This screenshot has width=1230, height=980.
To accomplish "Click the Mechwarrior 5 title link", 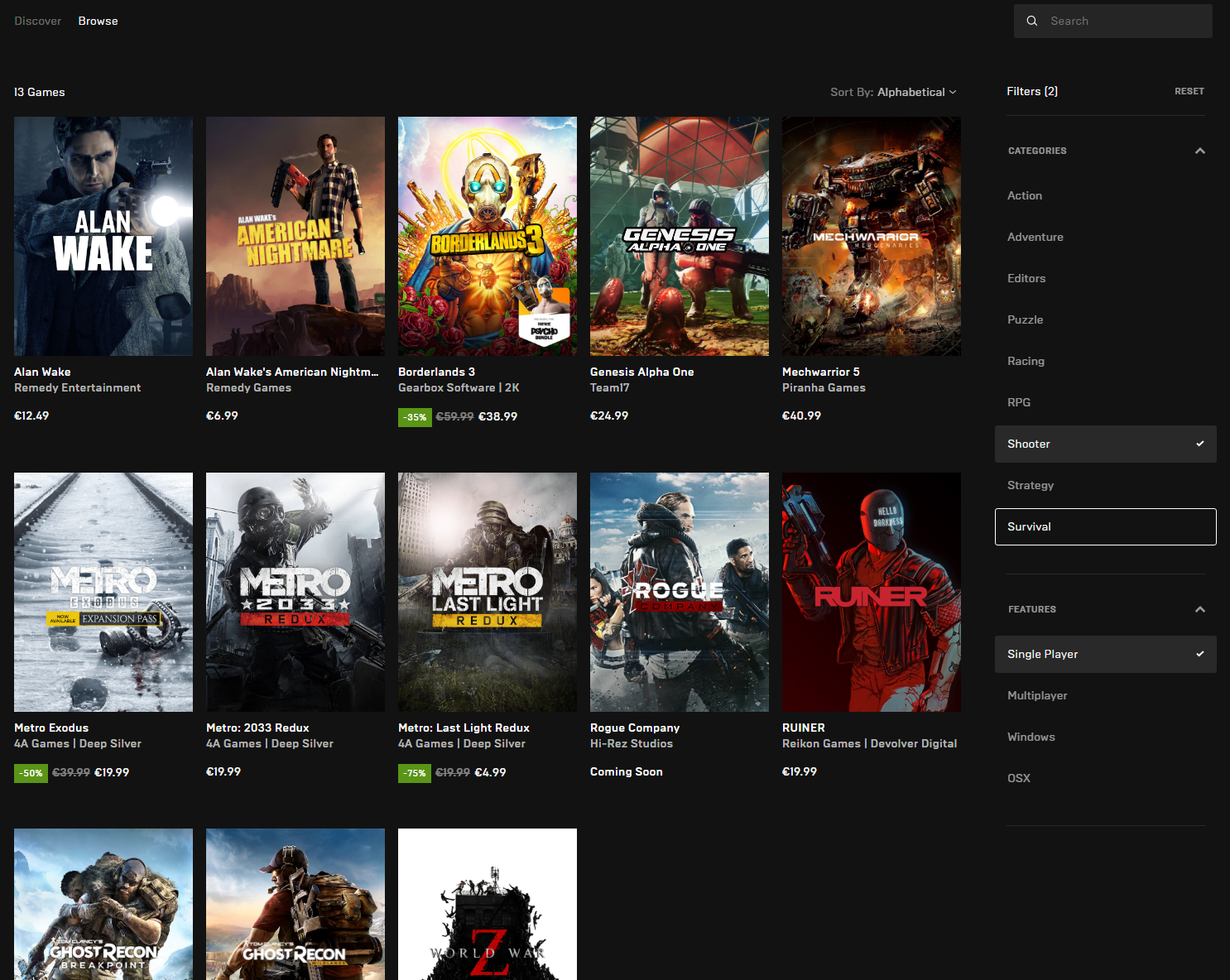I will tap(820, 372).
